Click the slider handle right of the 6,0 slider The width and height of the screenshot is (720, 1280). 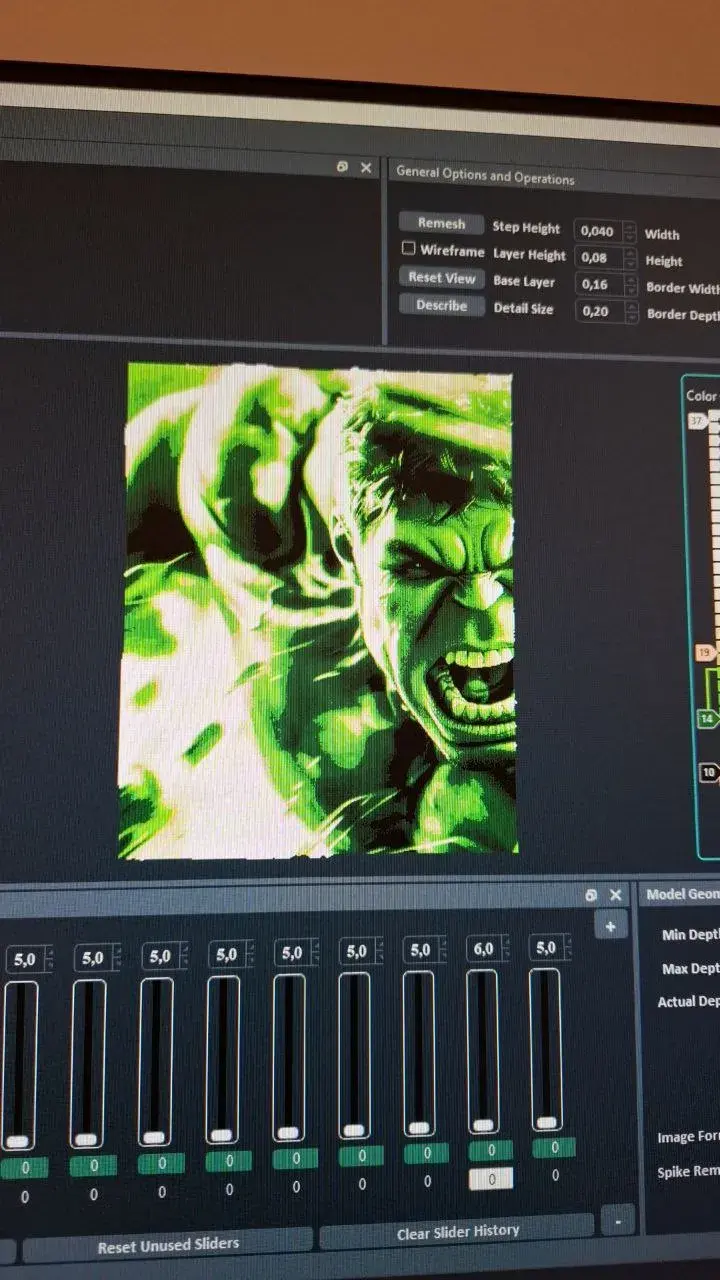[x=546, y=1123]
